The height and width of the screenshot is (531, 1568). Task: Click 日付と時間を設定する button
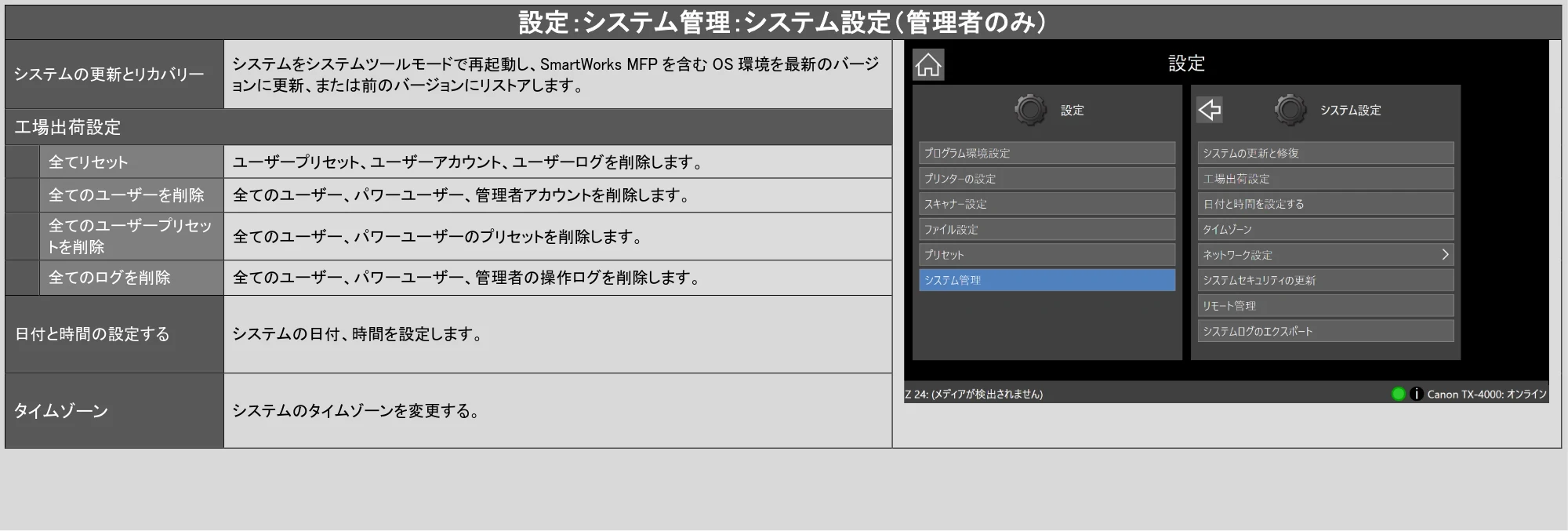click(x=1325, y=204)
